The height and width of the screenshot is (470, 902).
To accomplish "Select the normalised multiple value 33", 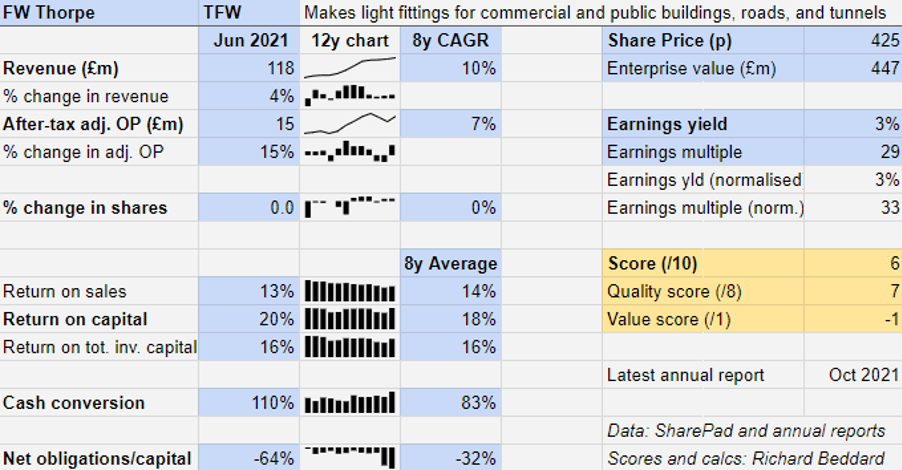I will point(853,207).
